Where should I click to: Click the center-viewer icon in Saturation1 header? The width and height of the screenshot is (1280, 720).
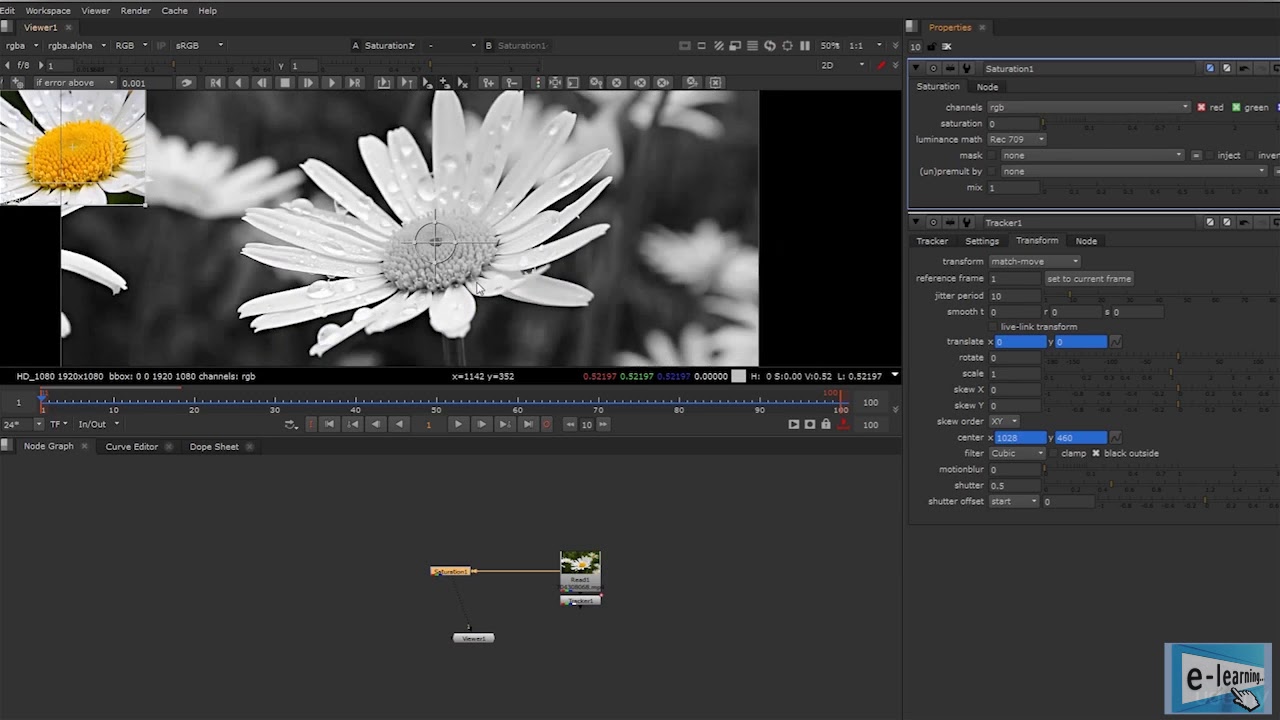(933, 69)
